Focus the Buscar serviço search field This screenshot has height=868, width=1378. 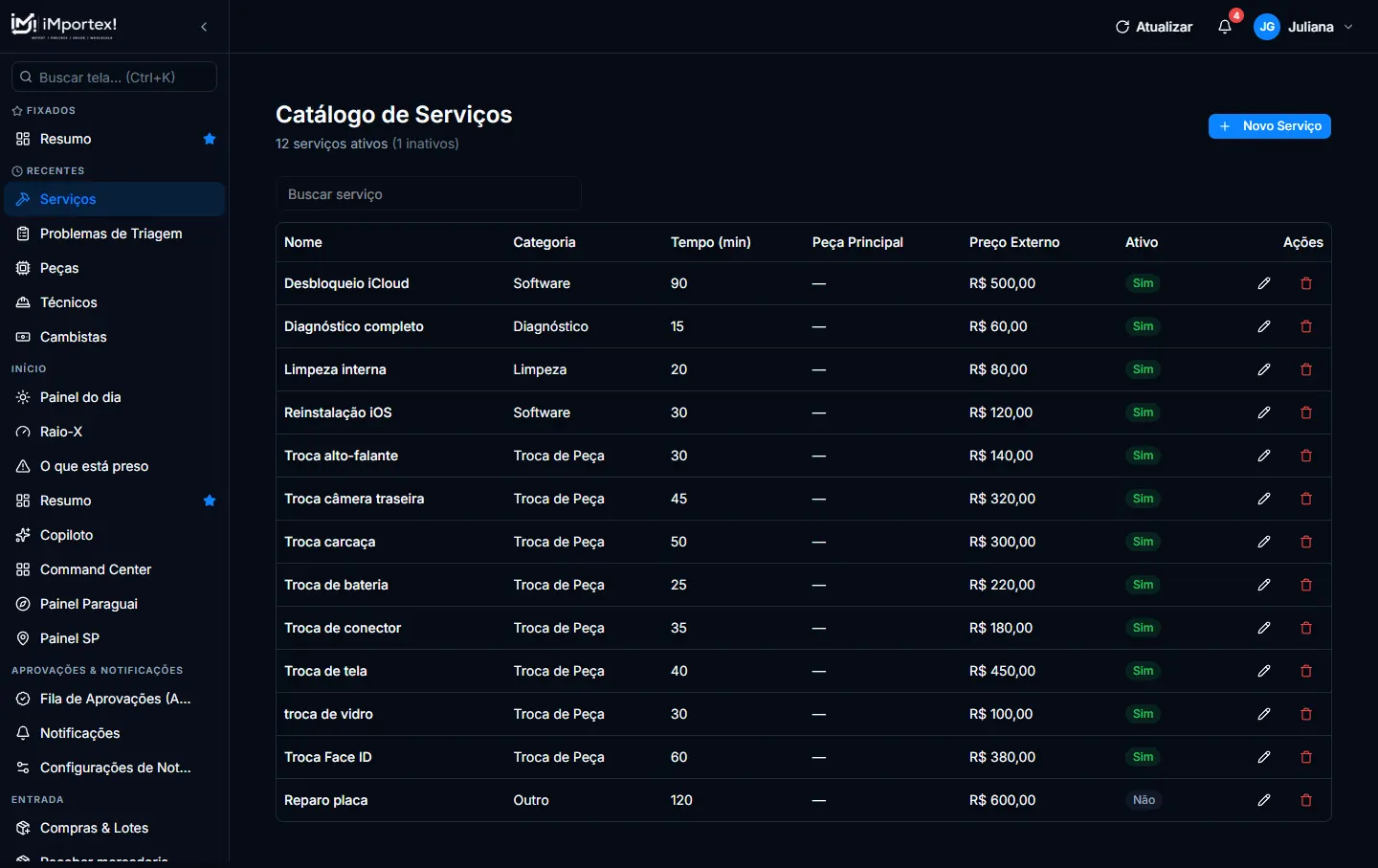pos(429,194)
